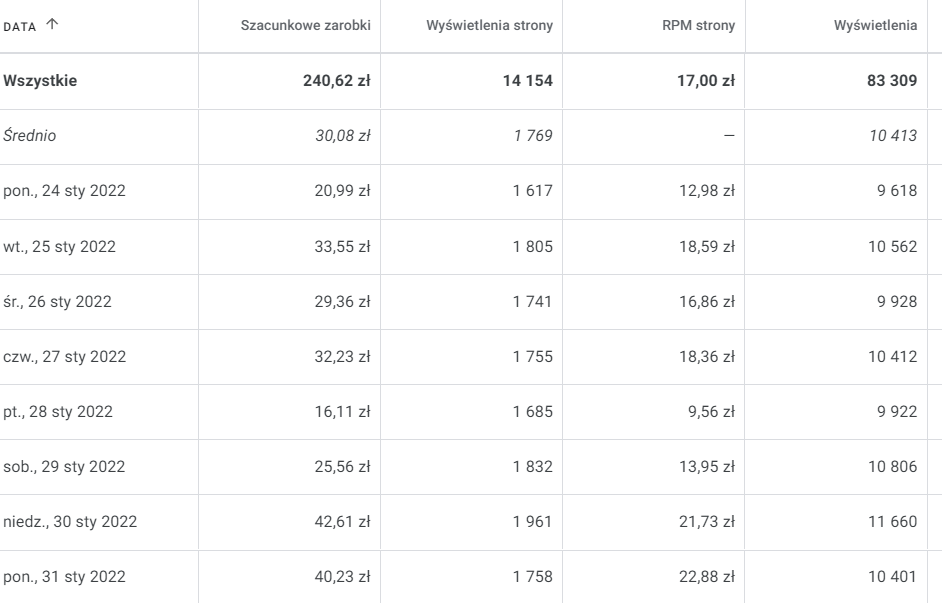942x603 pixels.
Task: Click the 22,88 zł RPM cell
Action: coord(709,576)
